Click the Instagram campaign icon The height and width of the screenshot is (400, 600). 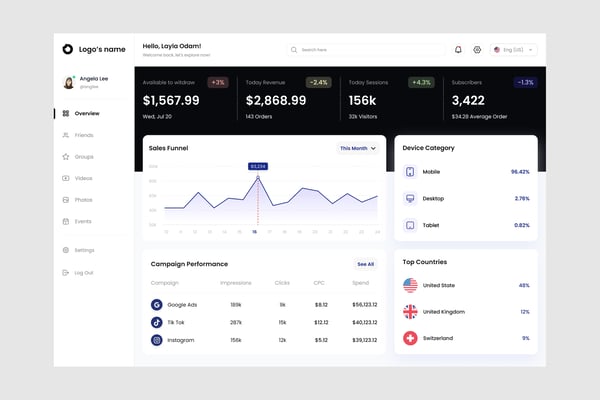pyautogui.click(x=157, y=340)
